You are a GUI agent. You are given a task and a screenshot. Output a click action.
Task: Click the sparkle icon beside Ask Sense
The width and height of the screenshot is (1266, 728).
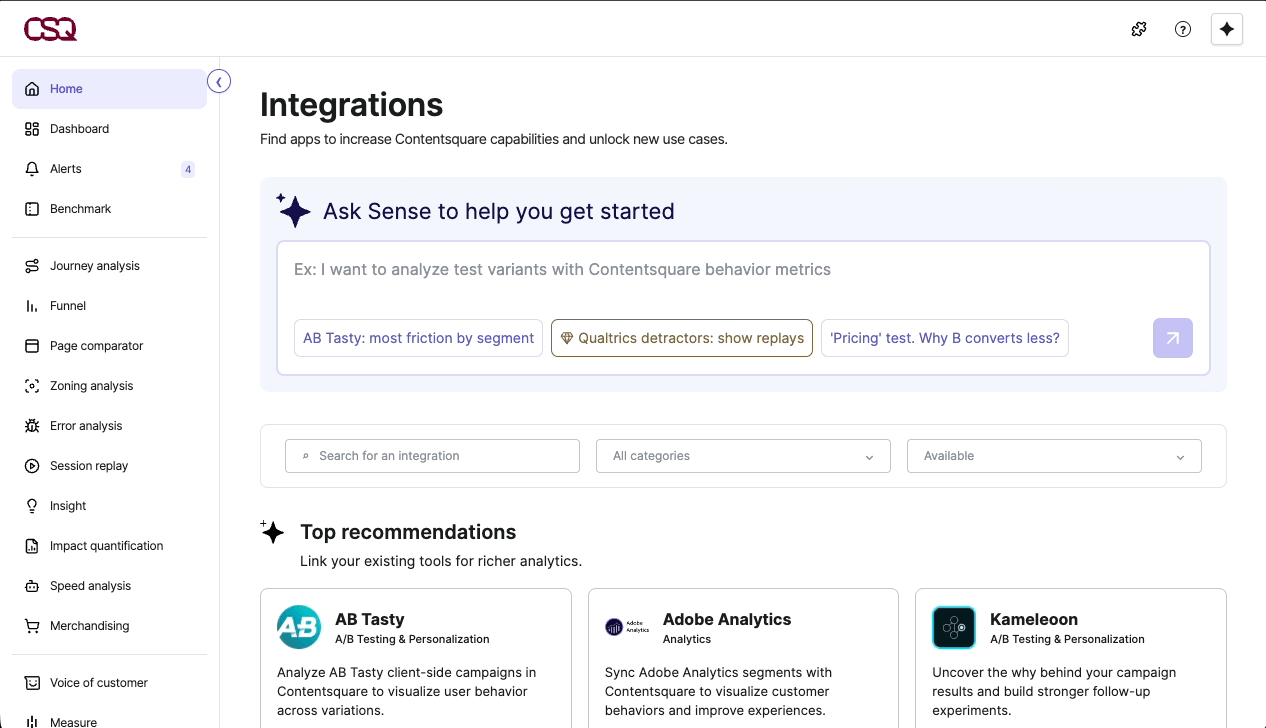point(293,210)
